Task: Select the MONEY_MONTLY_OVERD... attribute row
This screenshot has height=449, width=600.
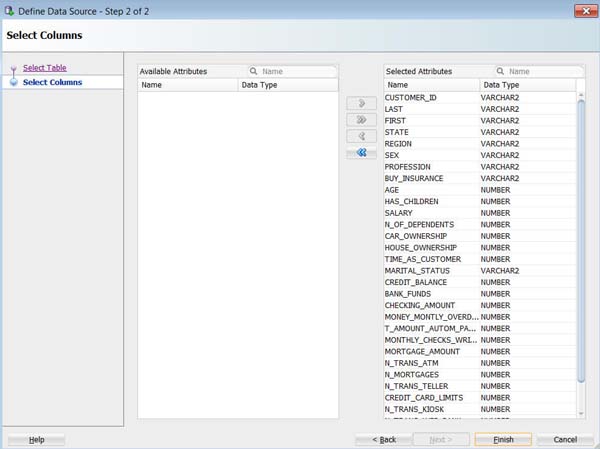Action: (x=480, y=317)
